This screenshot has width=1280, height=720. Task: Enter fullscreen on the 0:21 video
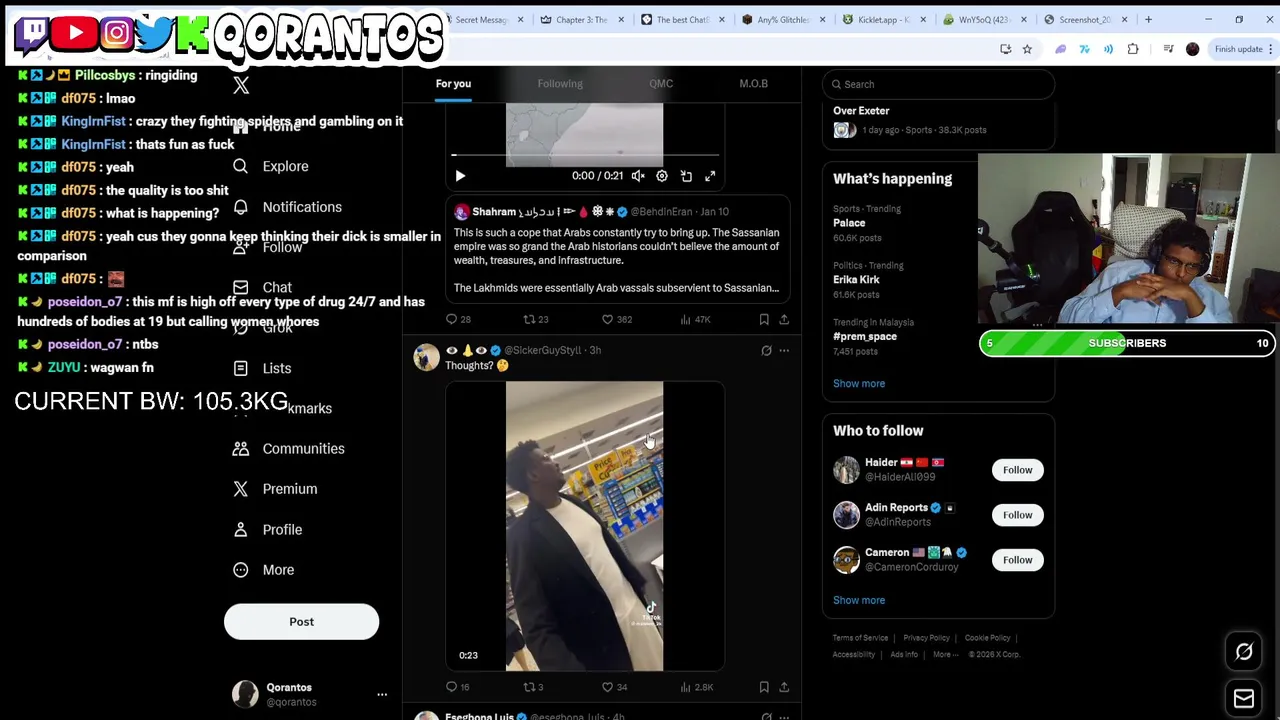coord(710,176)
